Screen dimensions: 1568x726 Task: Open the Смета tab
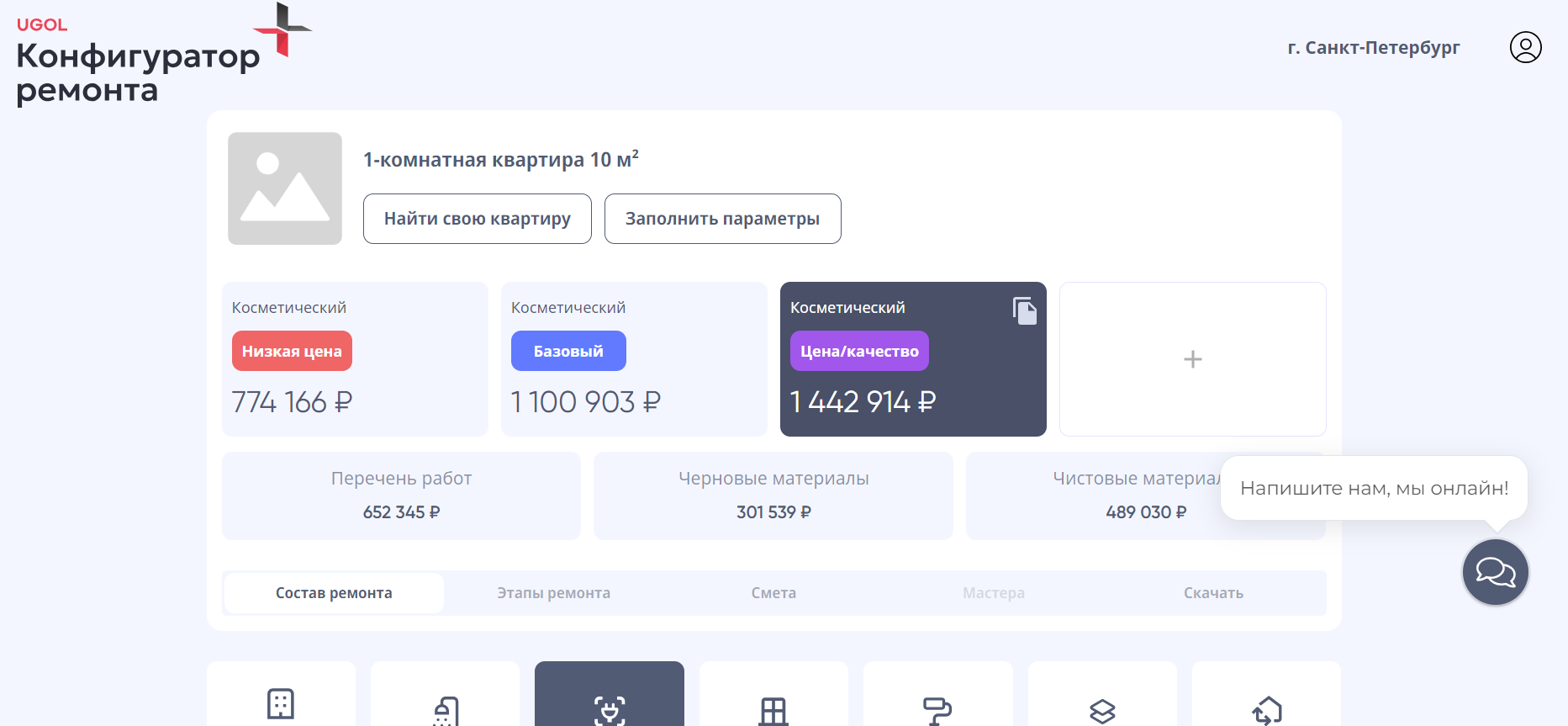pos(773,593)
